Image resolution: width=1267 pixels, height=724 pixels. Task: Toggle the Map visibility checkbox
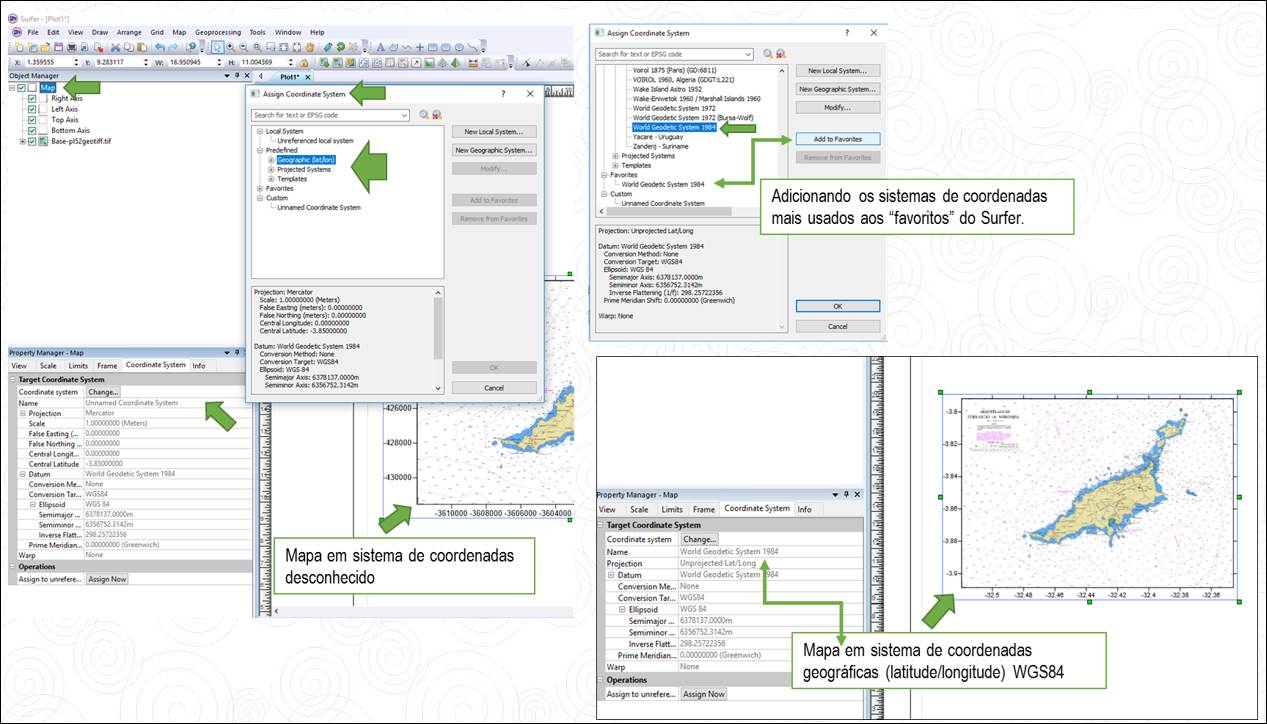click(x=22, y=88)
